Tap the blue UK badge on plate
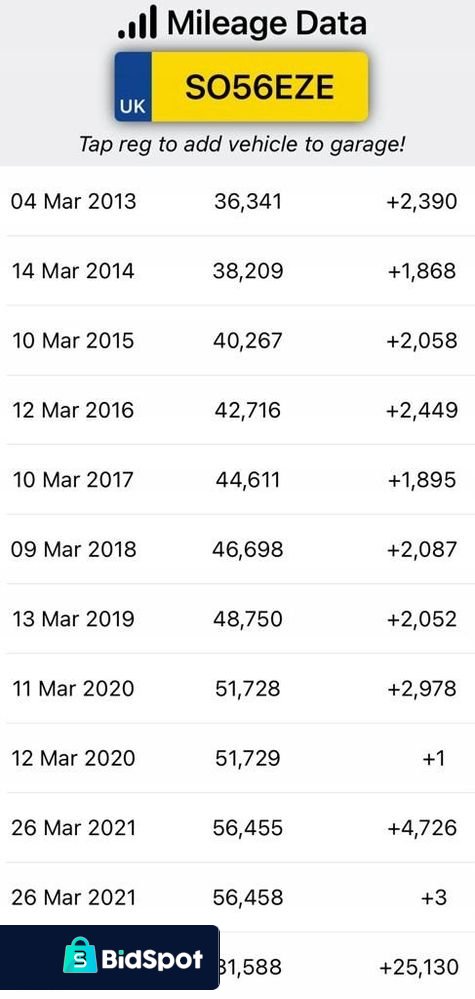 point(133,87)
